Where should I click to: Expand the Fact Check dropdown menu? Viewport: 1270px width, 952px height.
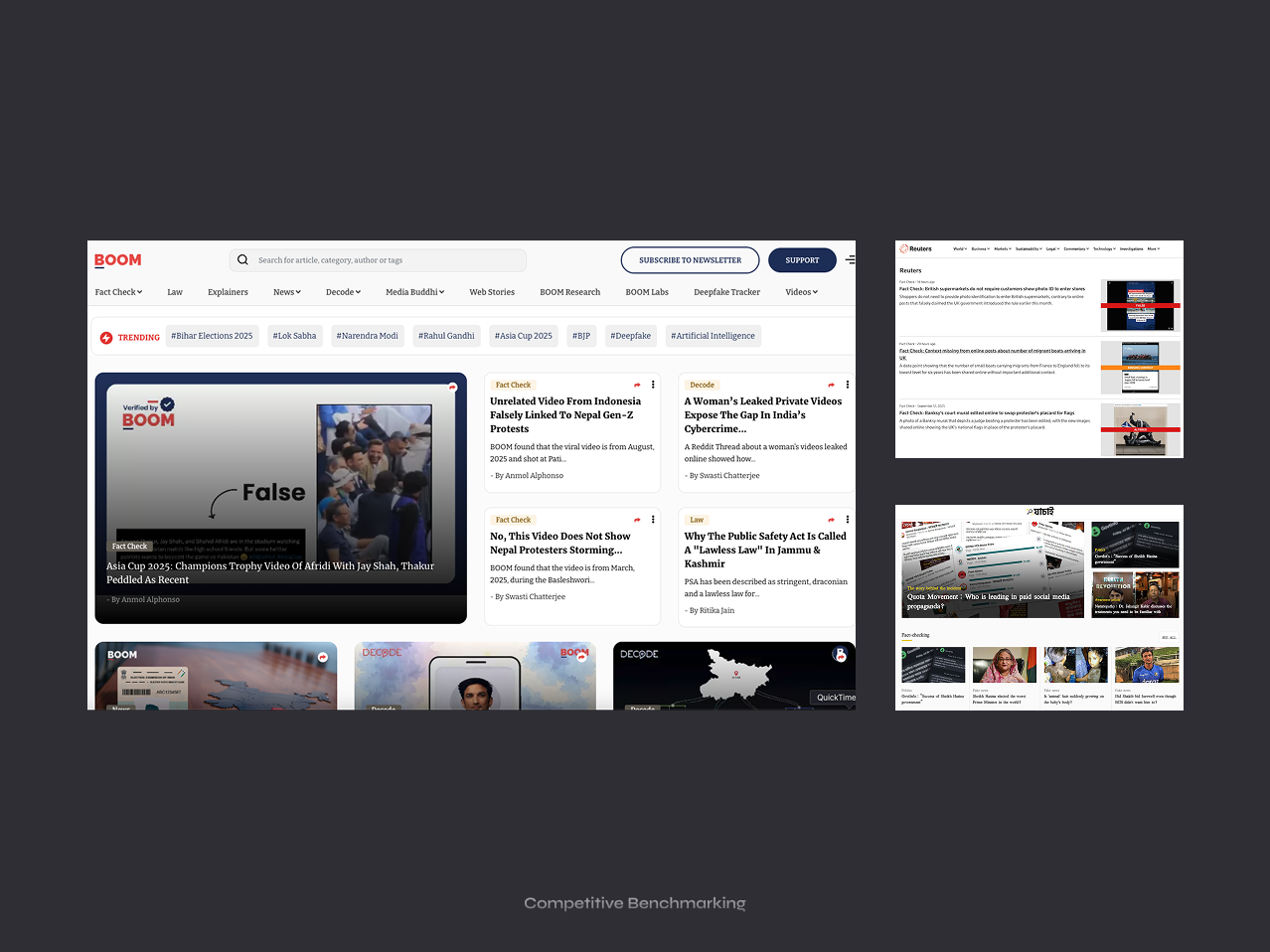pyautogui.click(x=118, y=292)
